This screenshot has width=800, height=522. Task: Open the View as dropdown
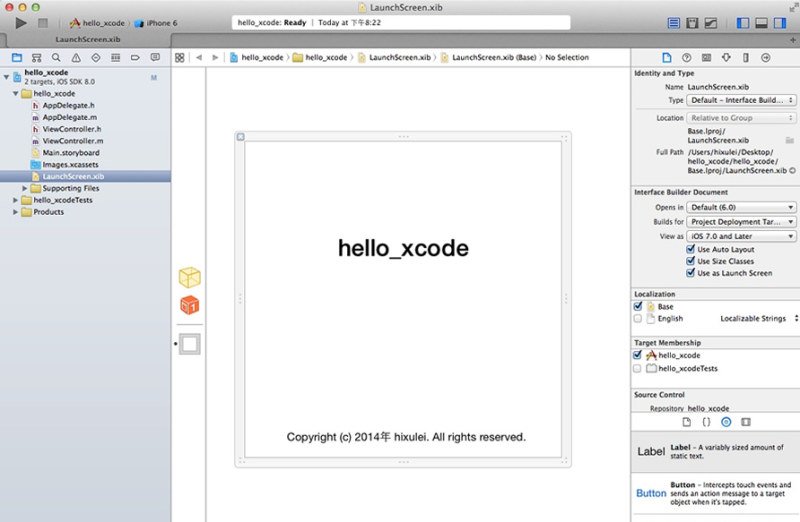[741, 236]
